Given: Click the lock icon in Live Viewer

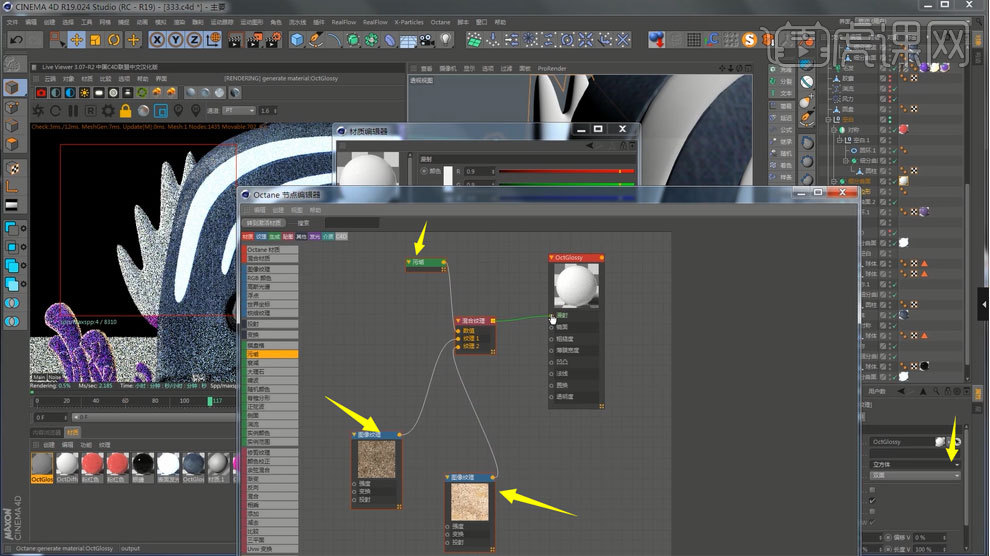Looking at the screenshot, I should pyautogui.click(x=126, y=110).
